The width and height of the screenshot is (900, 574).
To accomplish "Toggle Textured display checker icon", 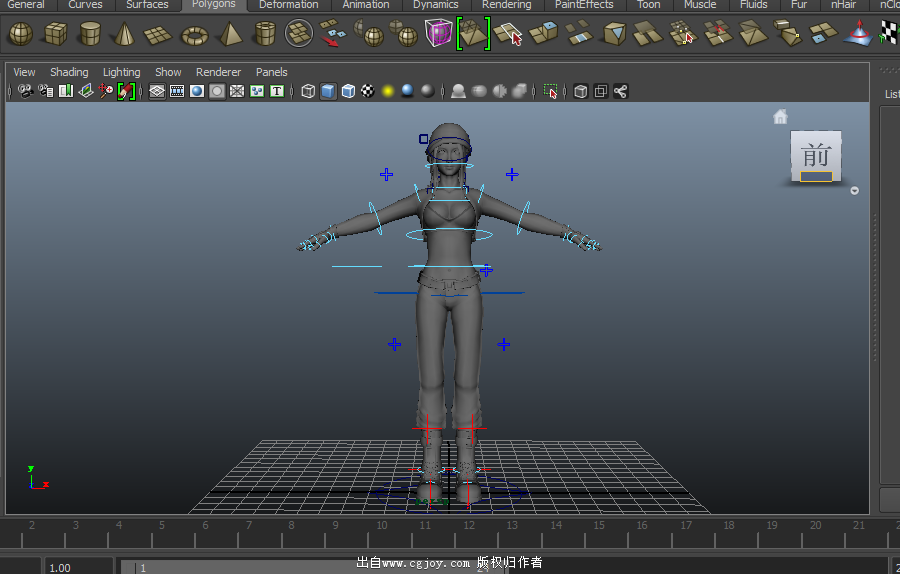I will click(x=368, y=91).
